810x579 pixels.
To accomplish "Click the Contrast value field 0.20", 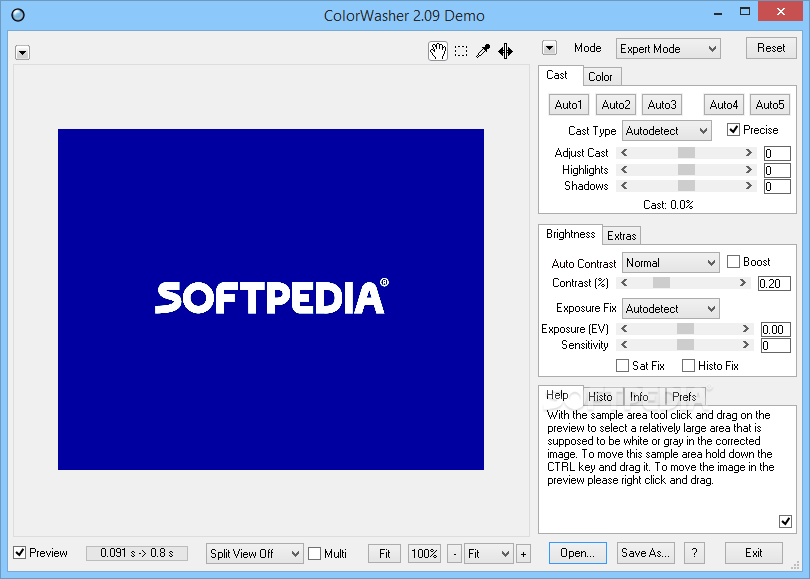I will [x=774, y=284].
